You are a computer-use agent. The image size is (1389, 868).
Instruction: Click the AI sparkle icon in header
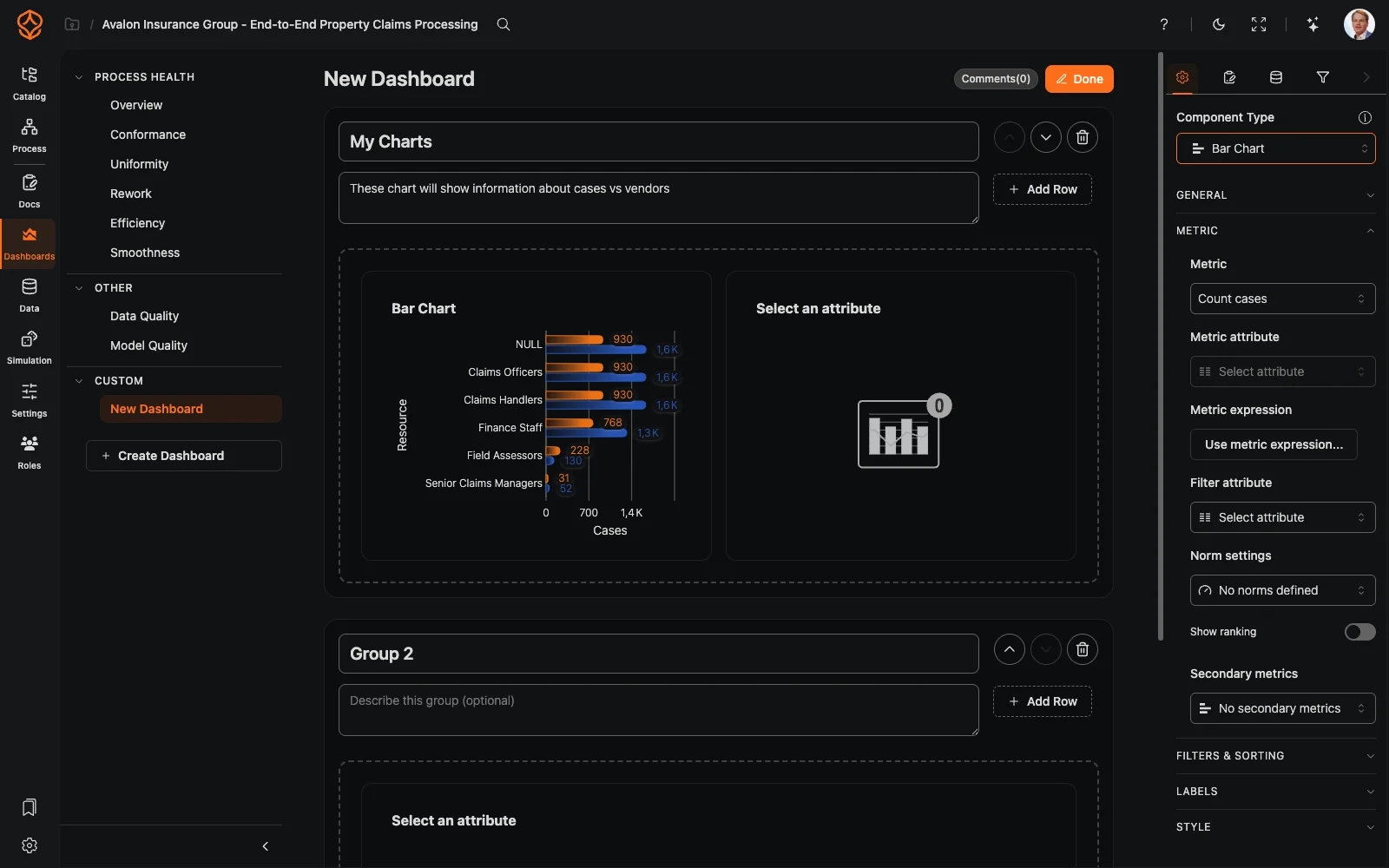pos(1313,24)
